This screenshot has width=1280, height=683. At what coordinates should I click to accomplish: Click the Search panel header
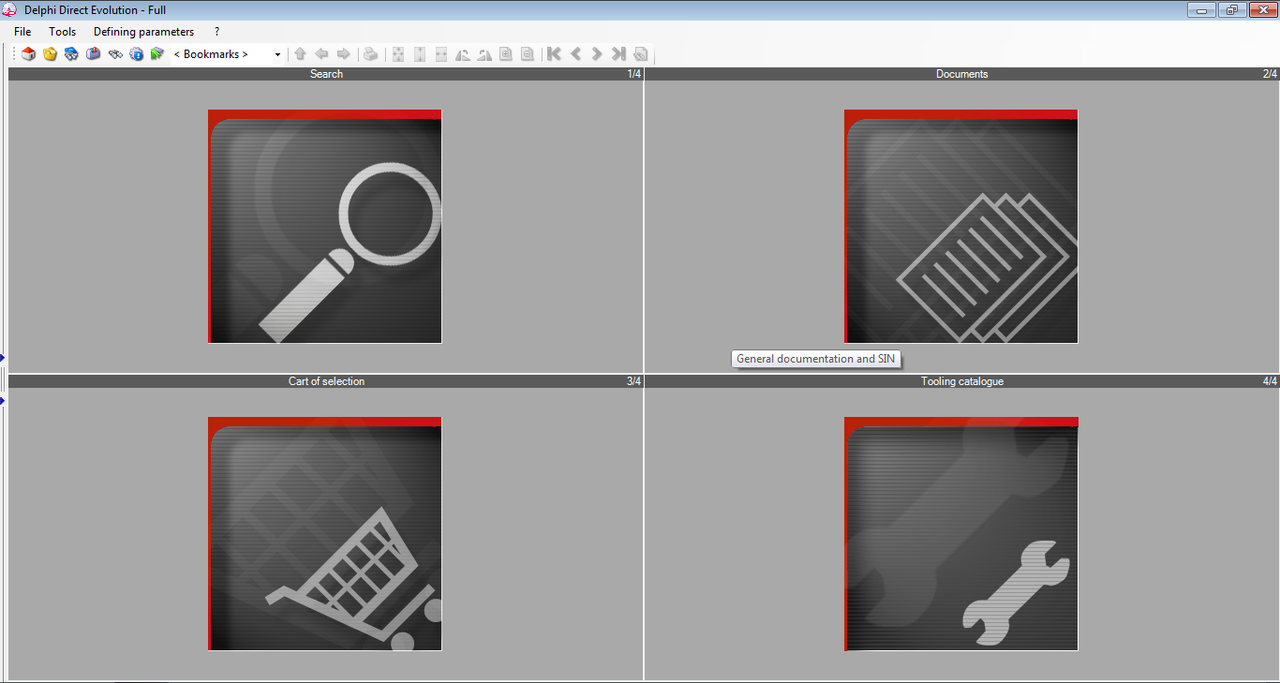[326, 74]
